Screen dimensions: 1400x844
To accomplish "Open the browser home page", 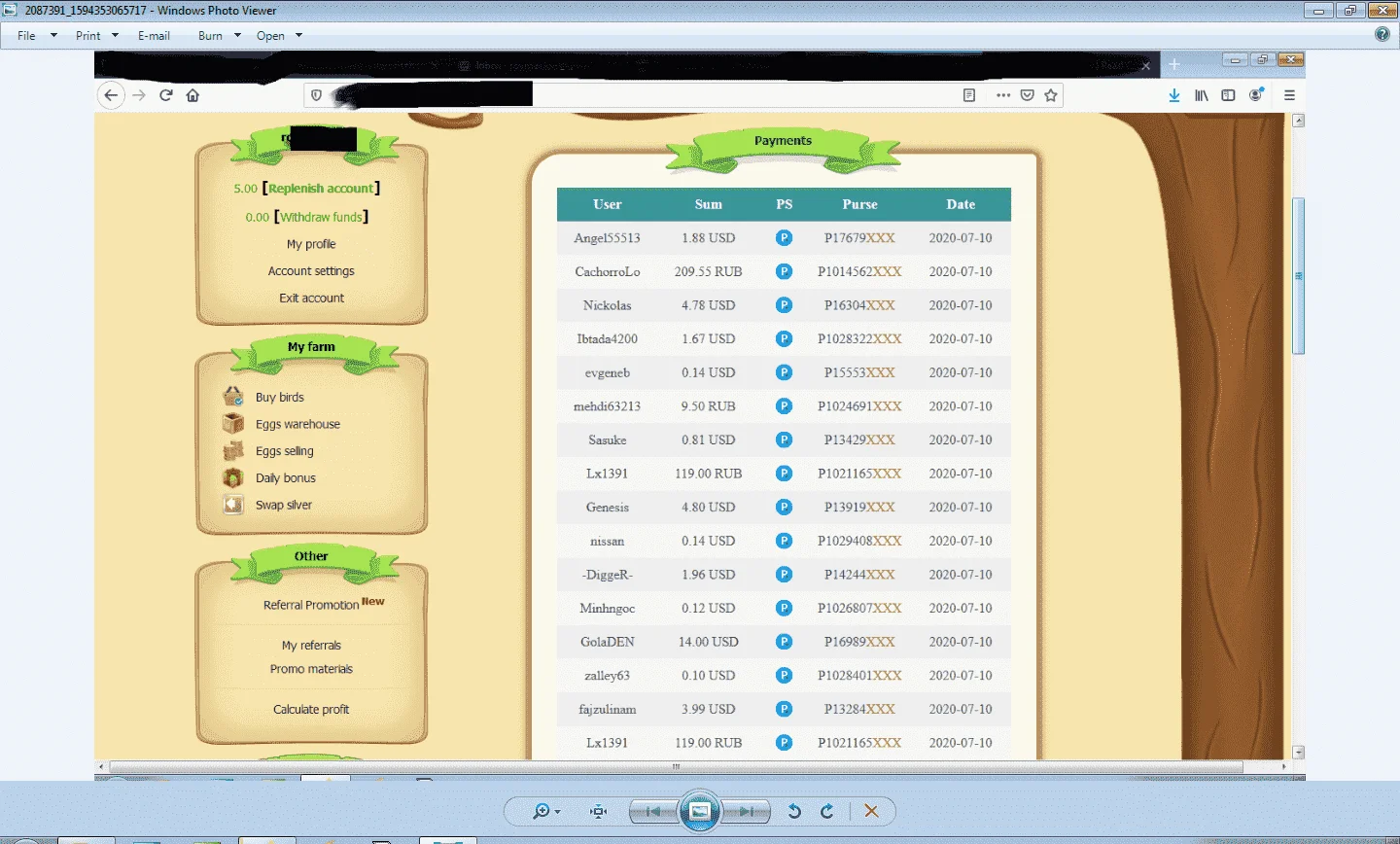I will 192,95.
